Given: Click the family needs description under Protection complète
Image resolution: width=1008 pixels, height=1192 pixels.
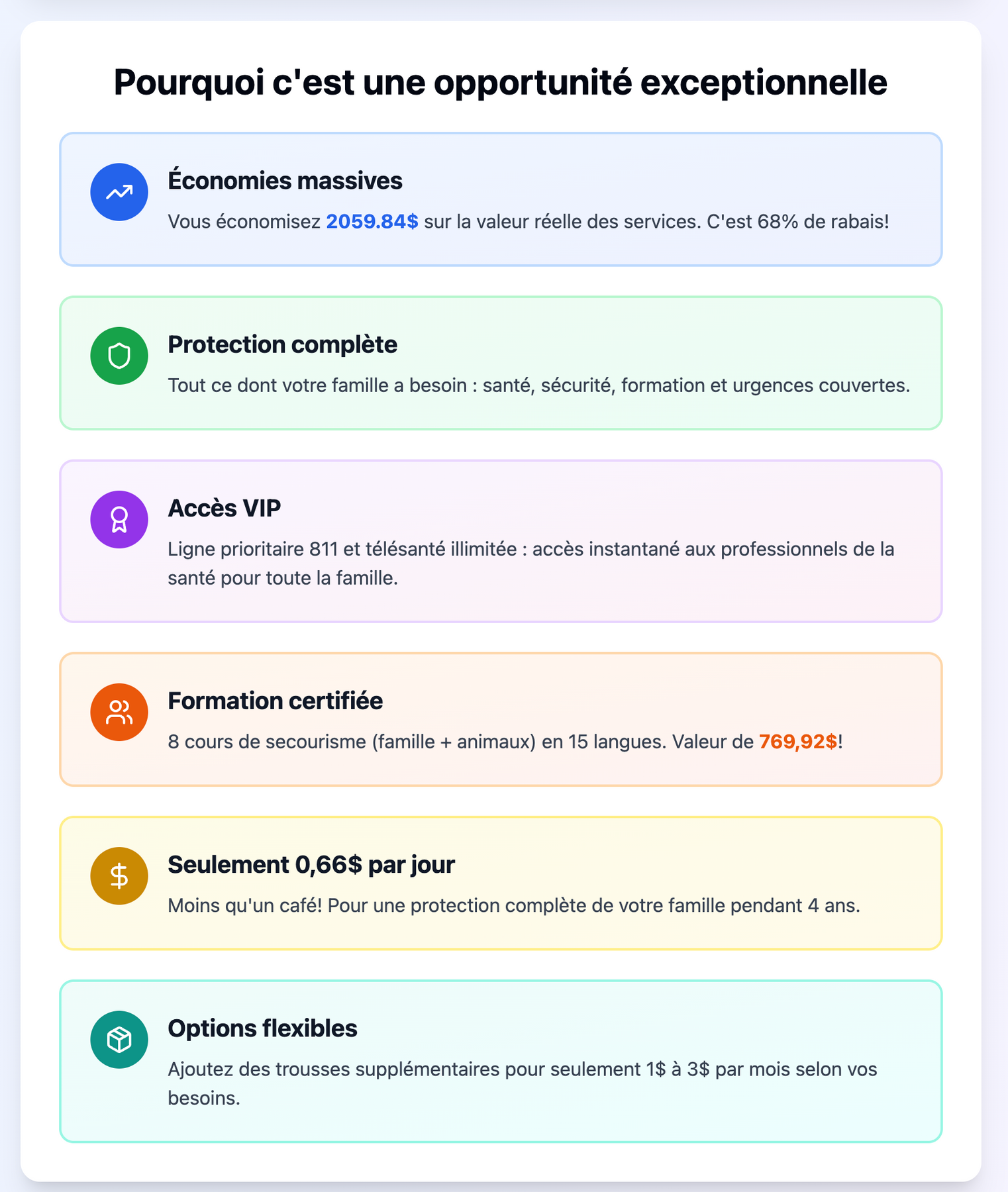Looking at the screenshot, I should (538, 385).
